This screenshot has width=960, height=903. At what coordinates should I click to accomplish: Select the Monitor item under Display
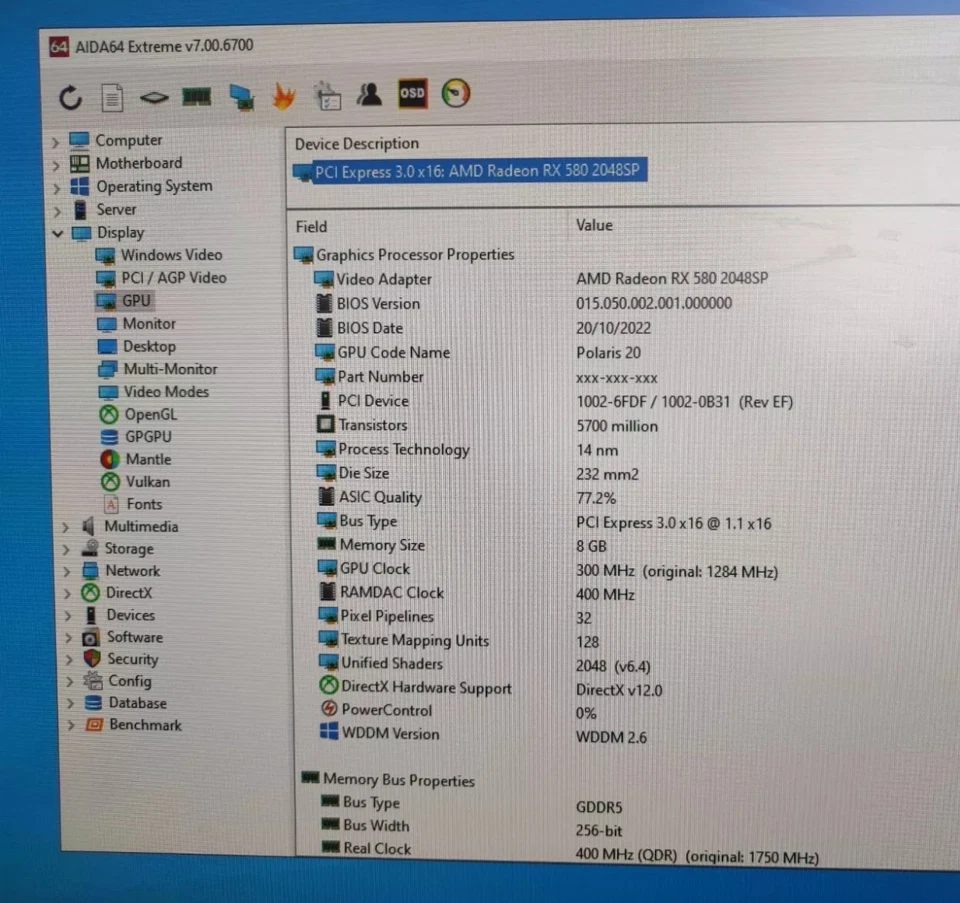point(150,323)
